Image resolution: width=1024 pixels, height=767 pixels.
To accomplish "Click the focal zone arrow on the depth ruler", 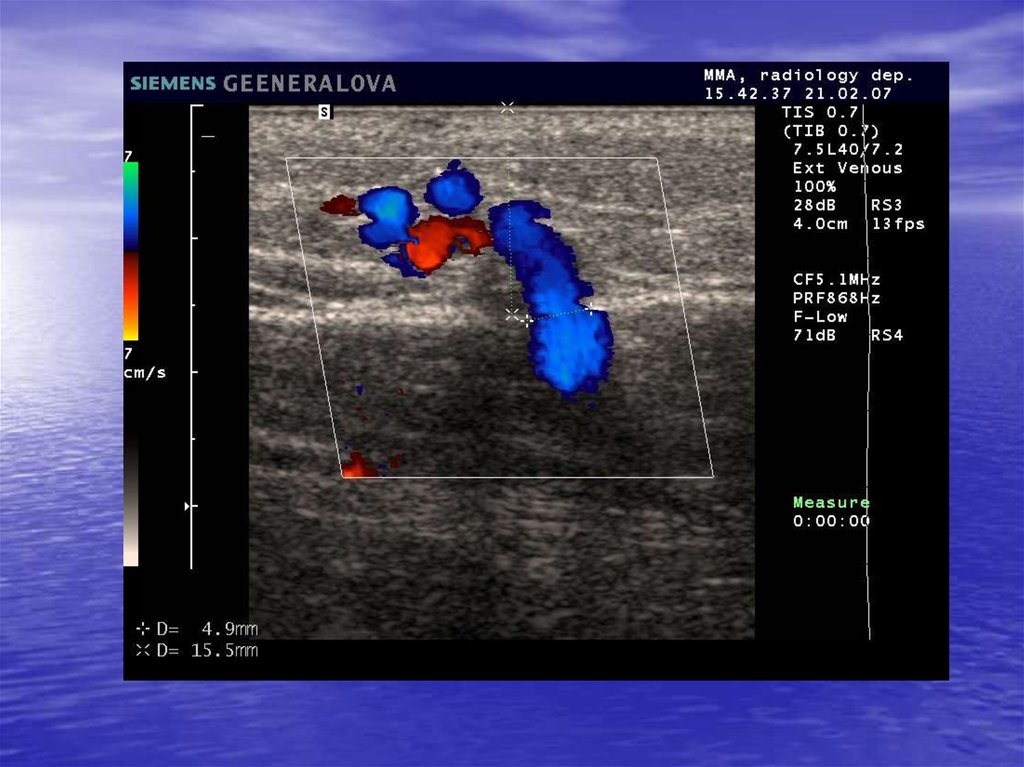I will 188,507.
